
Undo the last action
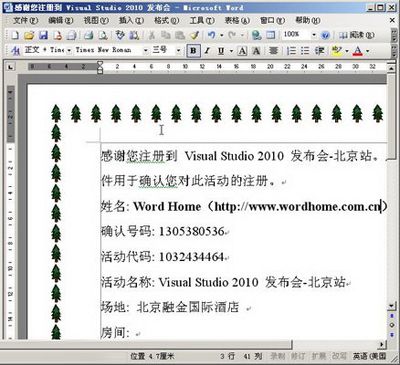[211, 35]
